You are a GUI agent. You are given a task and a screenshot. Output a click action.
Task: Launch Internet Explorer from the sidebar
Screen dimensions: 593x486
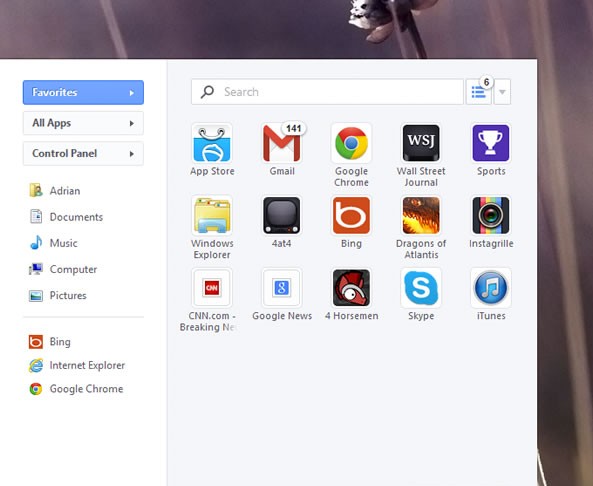pos(77,365)
